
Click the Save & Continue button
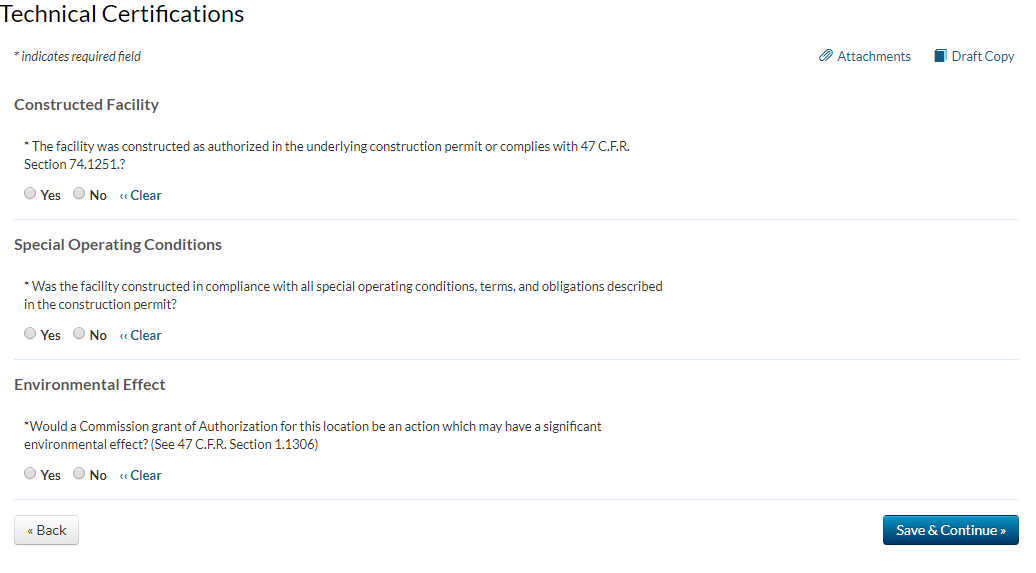950,530
